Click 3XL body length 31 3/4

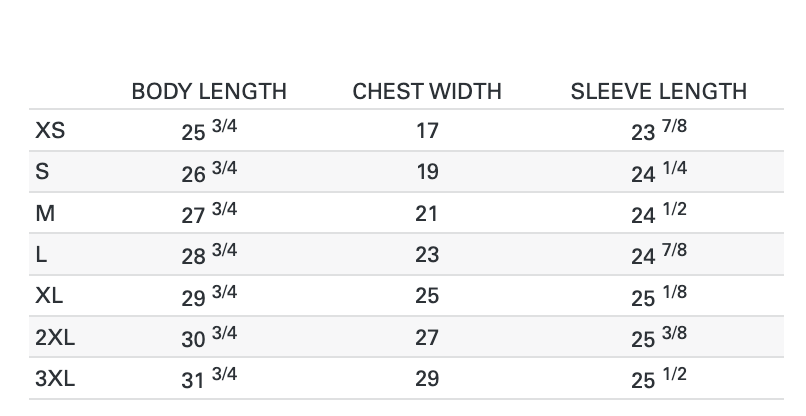pos(209,379)
